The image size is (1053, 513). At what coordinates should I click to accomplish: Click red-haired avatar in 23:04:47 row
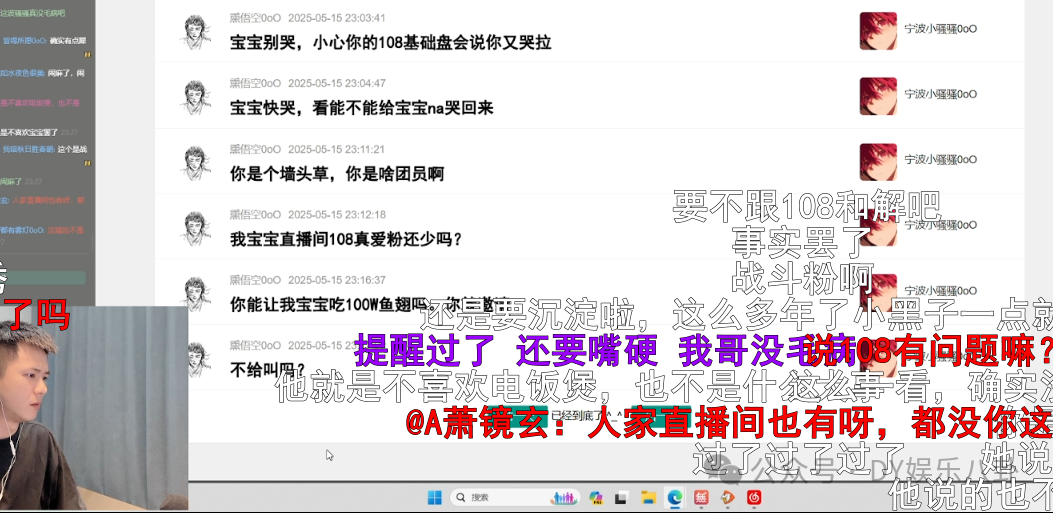tap(878, 96)
